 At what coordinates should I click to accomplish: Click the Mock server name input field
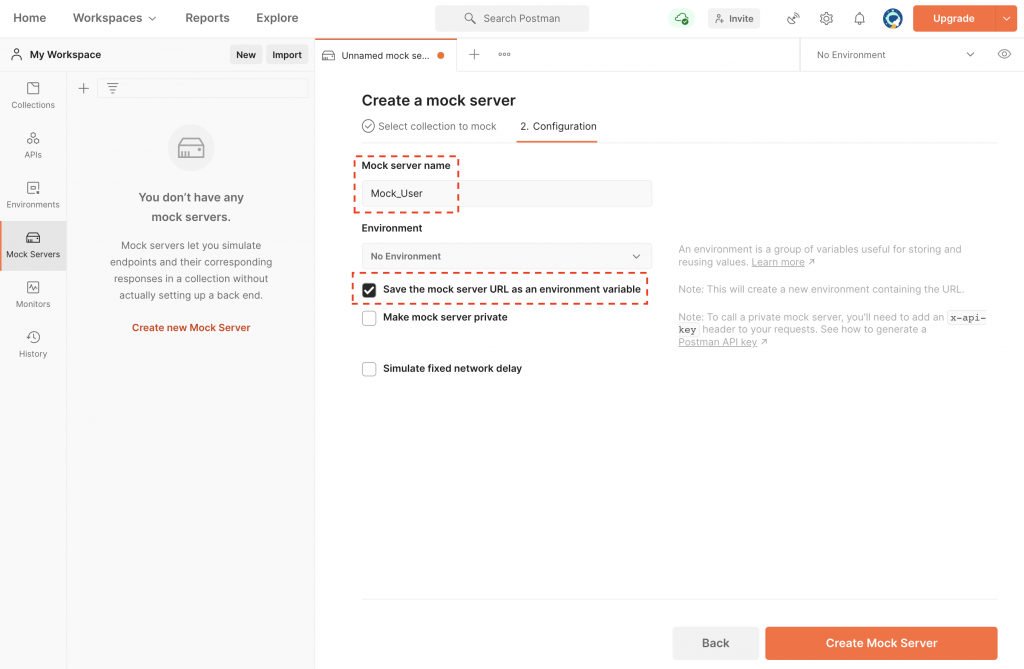point(507,193)
